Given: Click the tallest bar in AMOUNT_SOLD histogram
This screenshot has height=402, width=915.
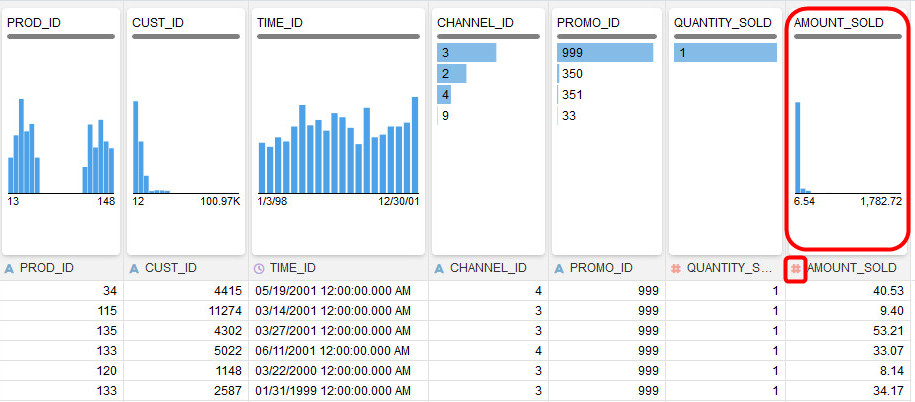Looking at the screenshot, I should (x=798, y=148).
